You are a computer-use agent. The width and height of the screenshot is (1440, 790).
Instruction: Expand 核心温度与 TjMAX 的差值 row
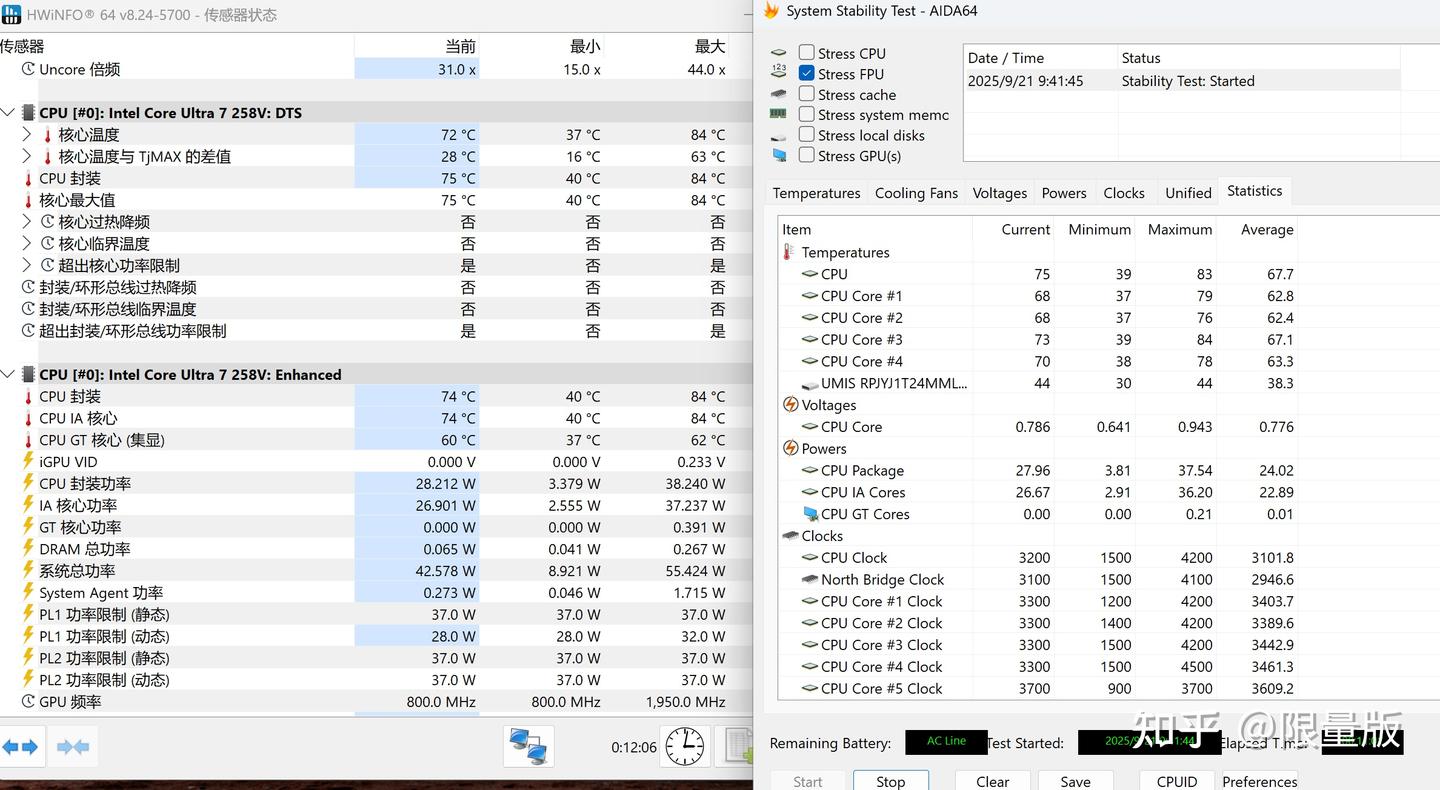(27, 156)
